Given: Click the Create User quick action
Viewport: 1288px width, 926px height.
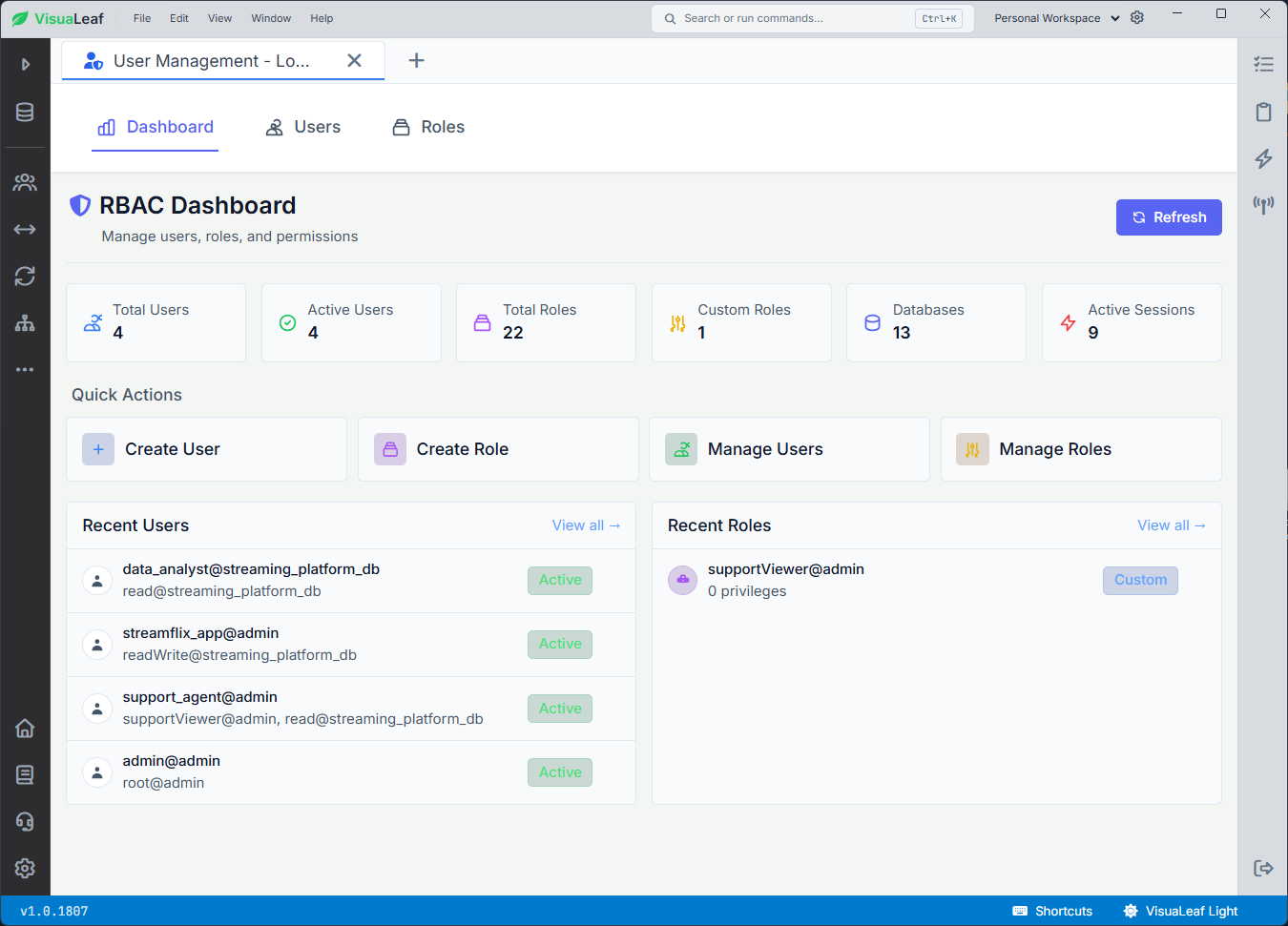Looking at the screenshot, I should 206,449.
